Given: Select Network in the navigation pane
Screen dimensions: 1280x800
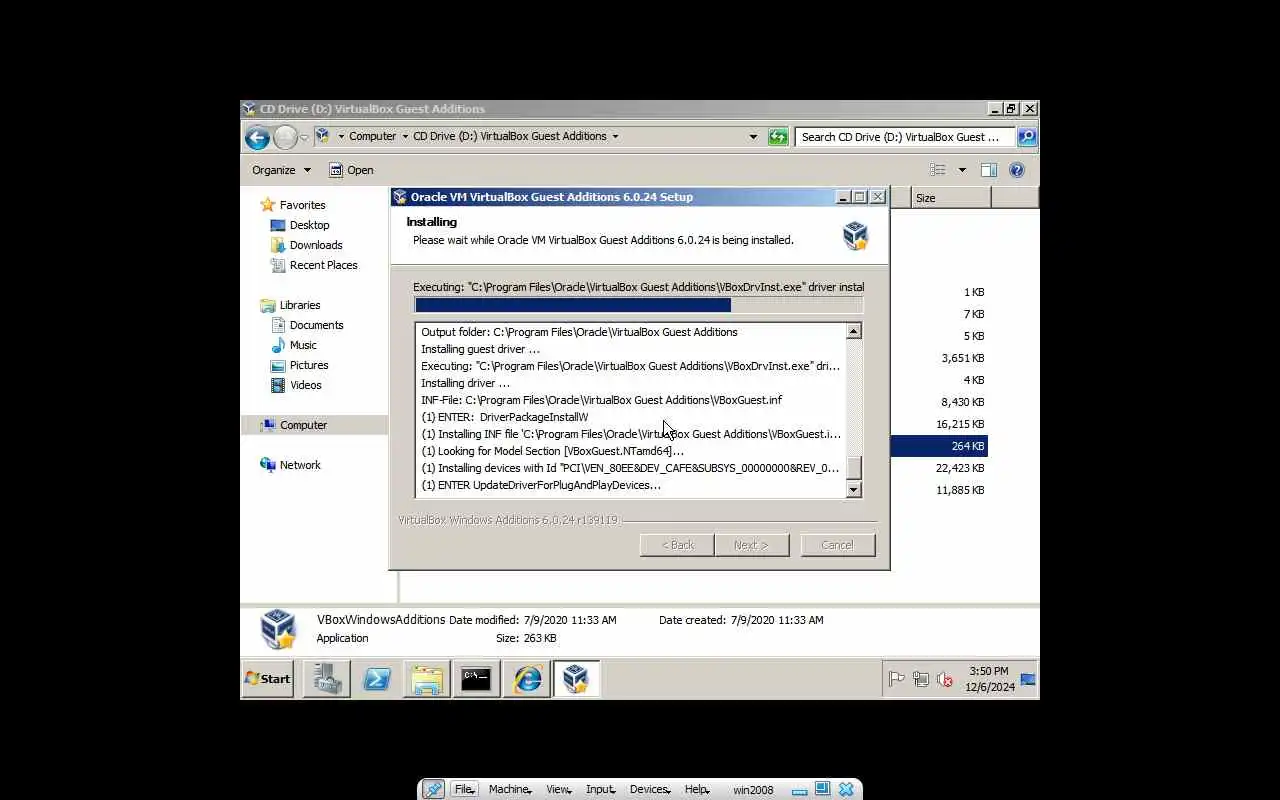Looking at the screenshot, I should [x=300, y=465].
